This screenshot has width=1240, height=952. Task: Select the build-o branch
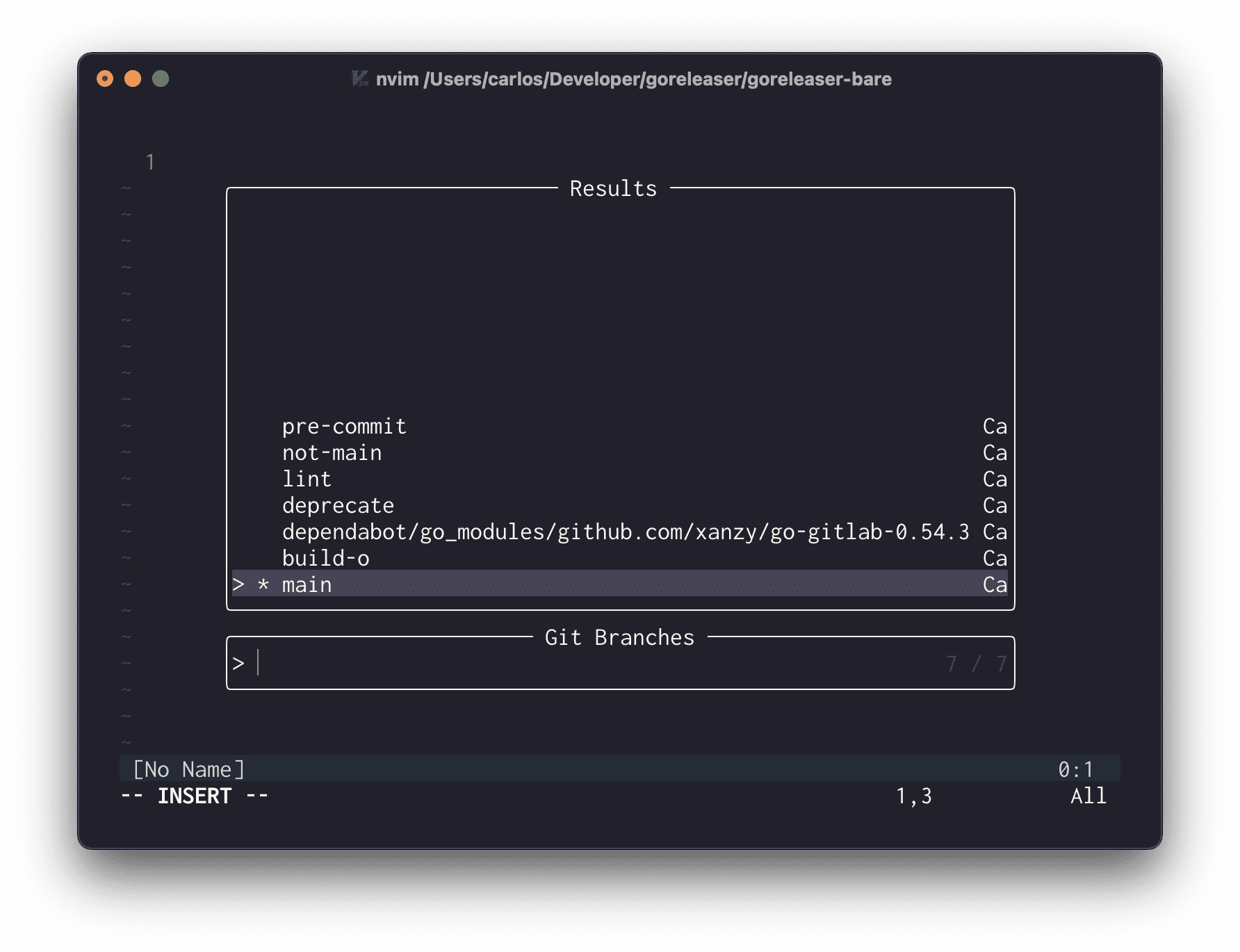tap(325, 558)
